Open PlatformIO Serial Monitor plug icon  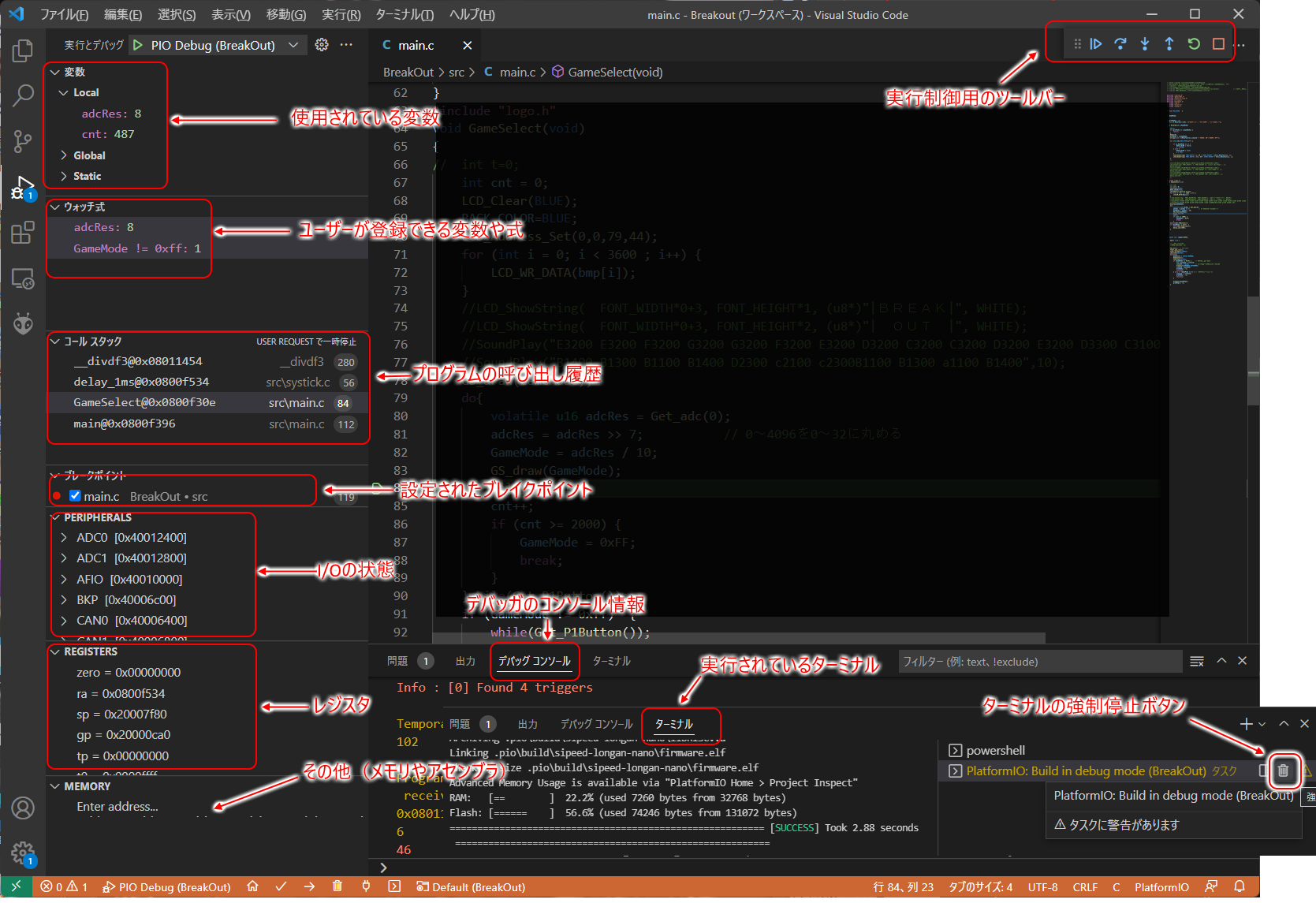366,886
